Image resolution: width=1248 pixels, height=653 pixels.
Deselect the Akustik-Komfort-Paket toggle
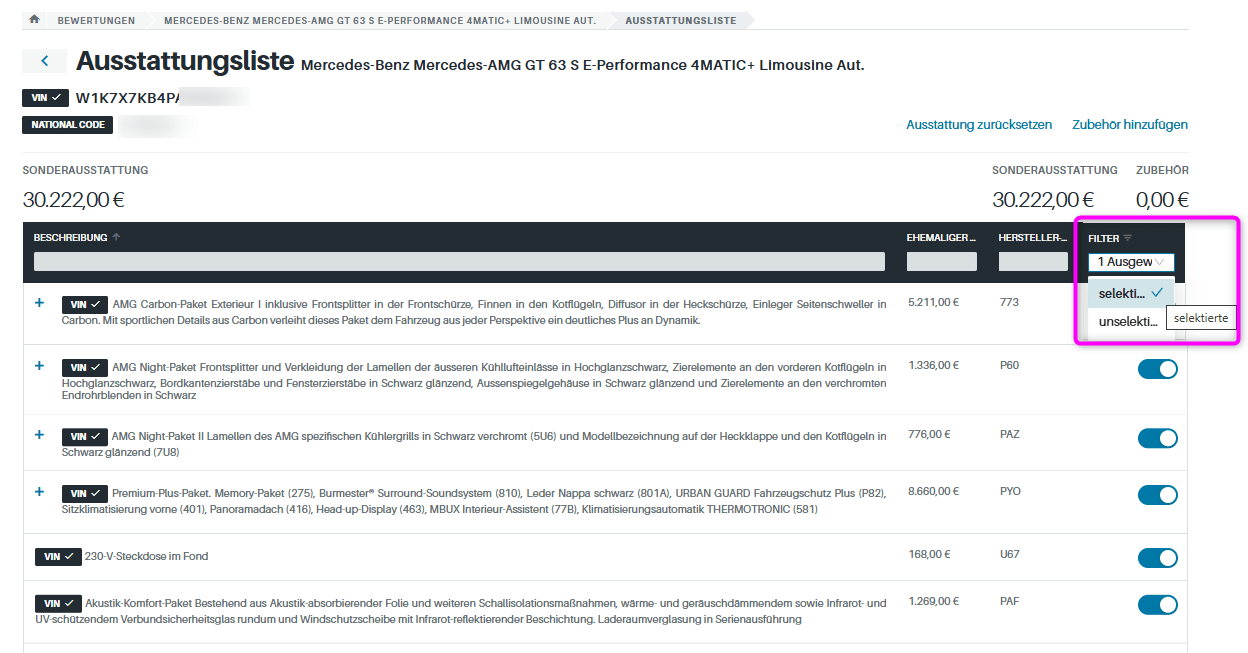(1158, 604)
